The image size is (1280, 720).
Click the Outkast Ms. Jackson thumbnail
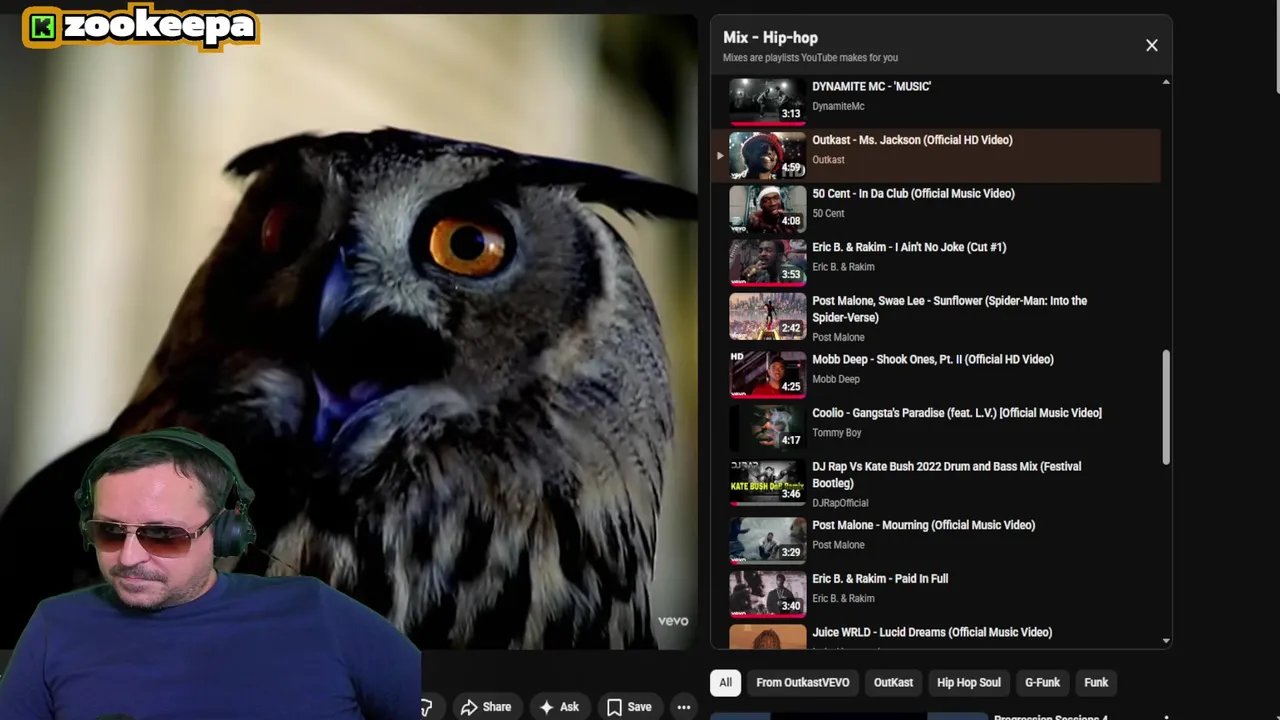767,155
